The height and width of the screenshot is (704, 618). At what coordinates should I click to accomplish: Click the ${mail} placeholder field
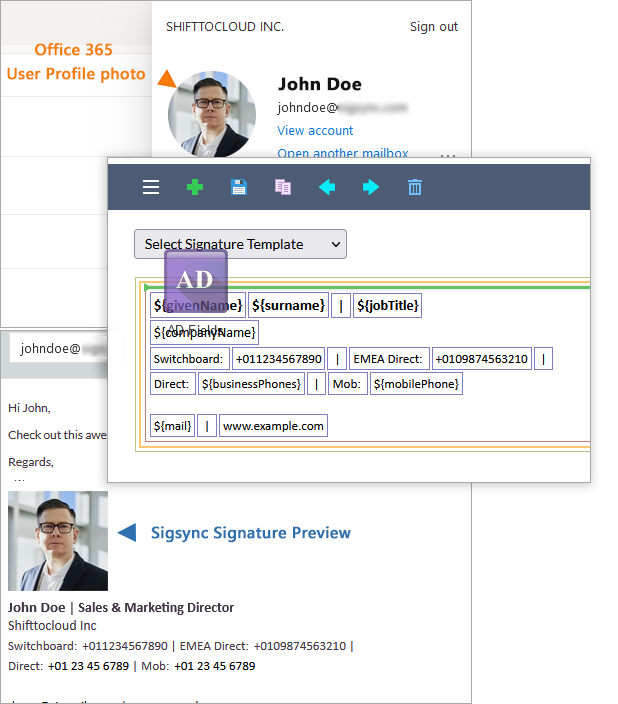click(172, 426)
